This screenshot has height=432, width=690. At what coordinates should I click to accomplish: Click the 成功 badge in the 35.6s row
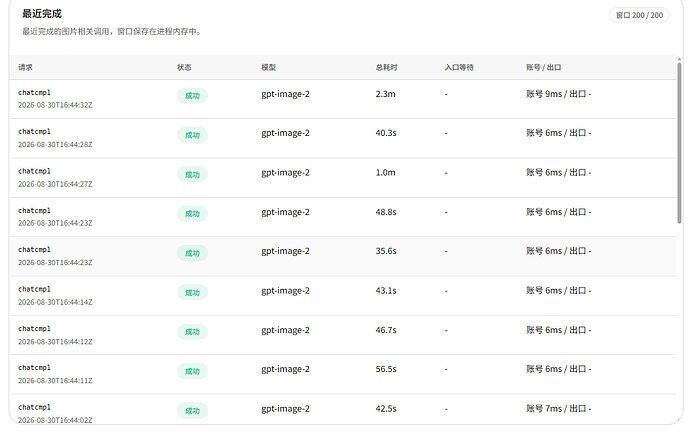click(192, 253)
